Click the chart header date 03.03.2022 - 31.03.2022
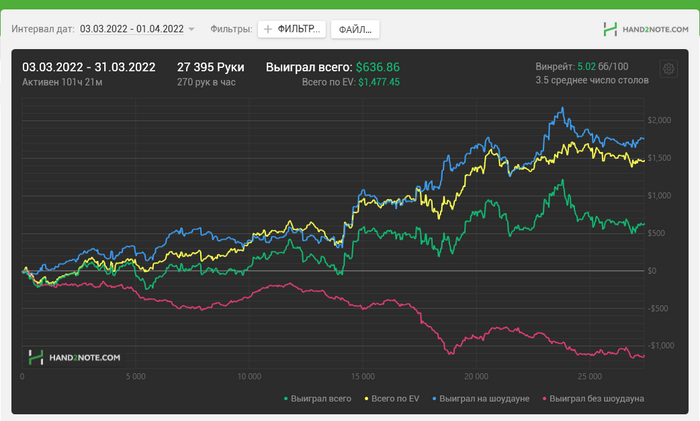Image resolution: width=700 pixels, height=421 pixels. coord(89,67)
